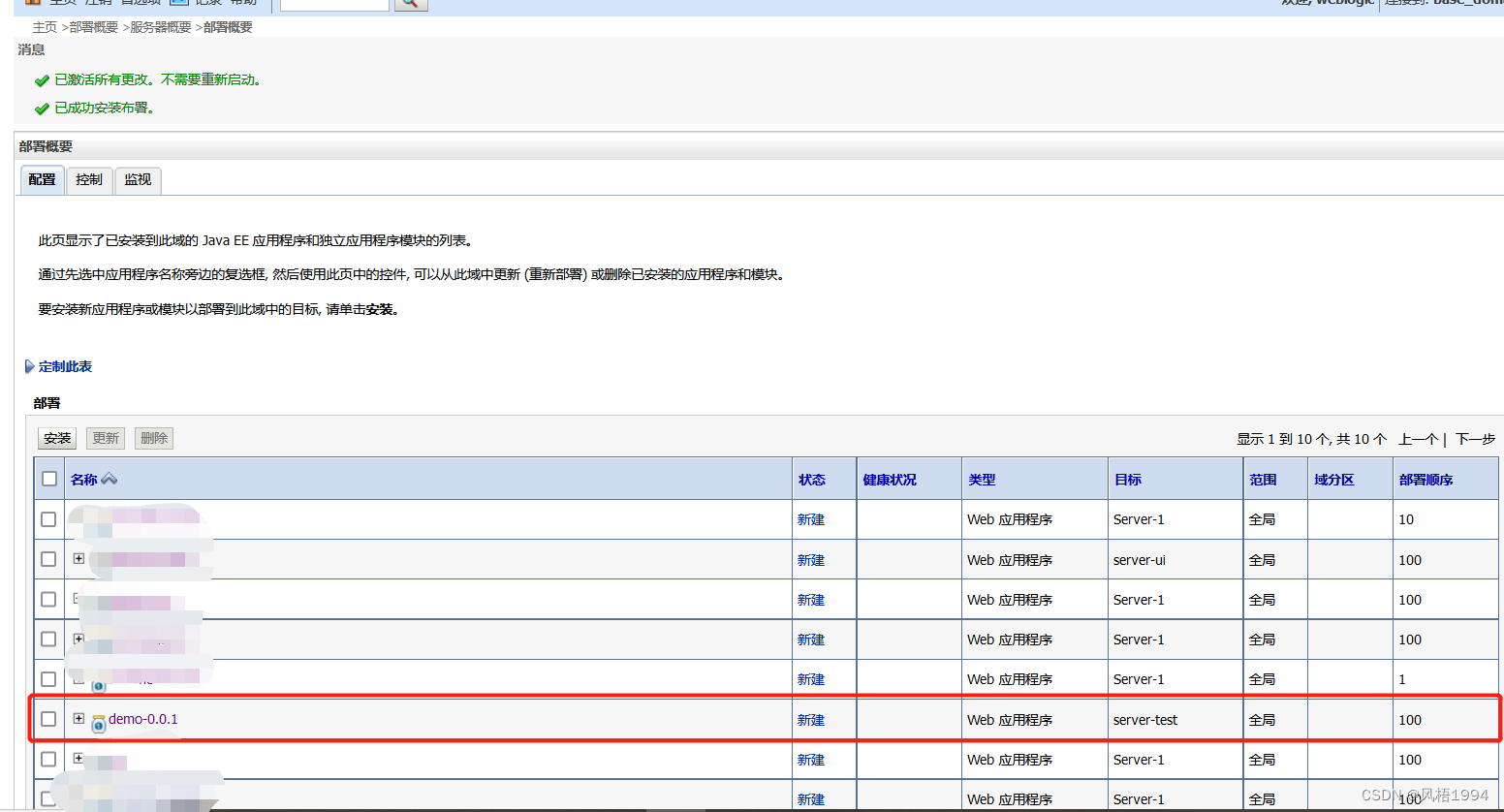Click the 下一步 pagination link
Screen dimensions: 1504x812
pyautogui.click(x=1475, y=439)
